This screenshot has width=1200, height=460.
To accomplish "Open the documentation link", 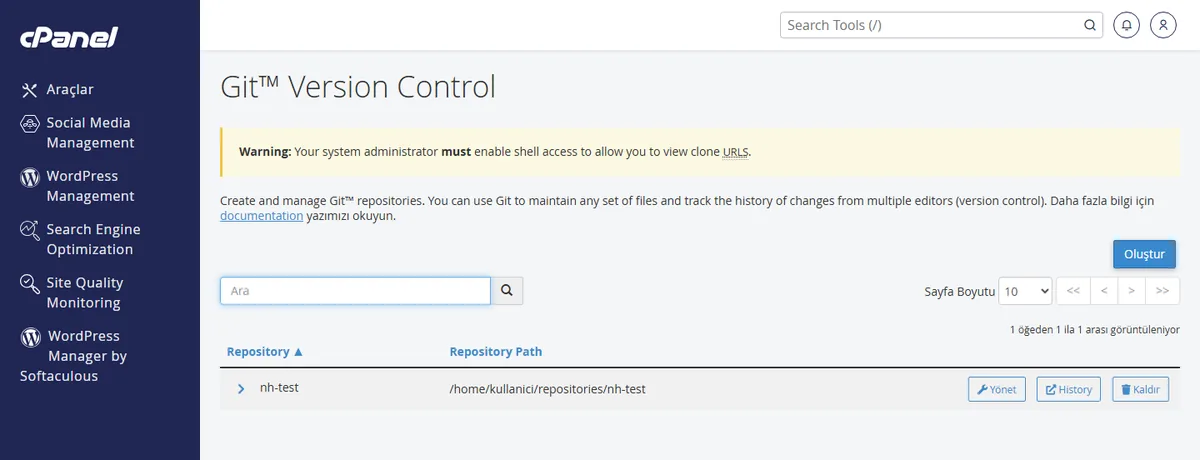I will click(261, 216).
